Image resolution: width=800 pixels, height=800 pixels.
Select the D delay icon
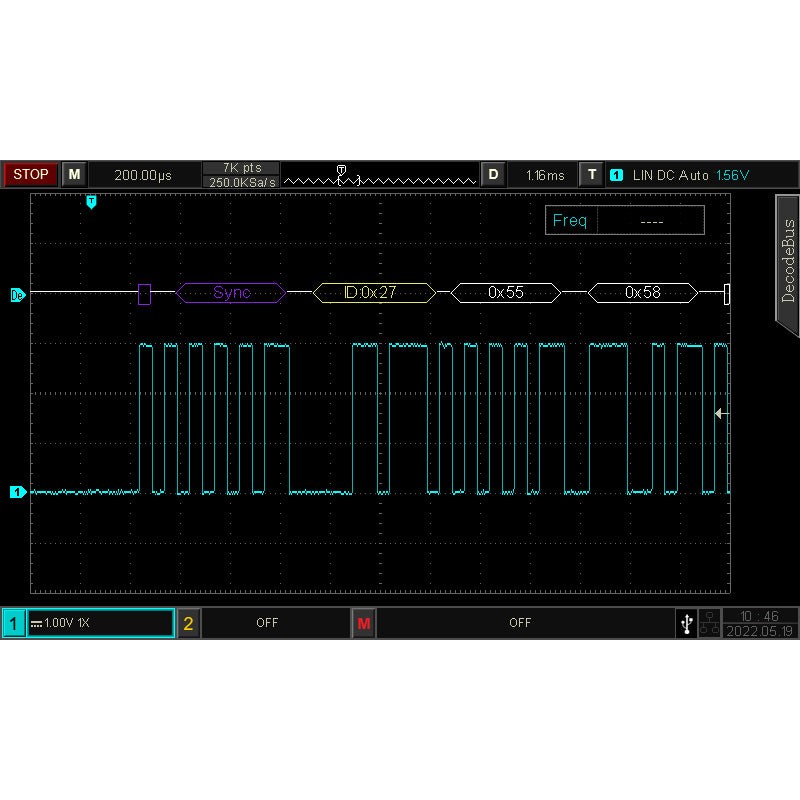(493, 174)
